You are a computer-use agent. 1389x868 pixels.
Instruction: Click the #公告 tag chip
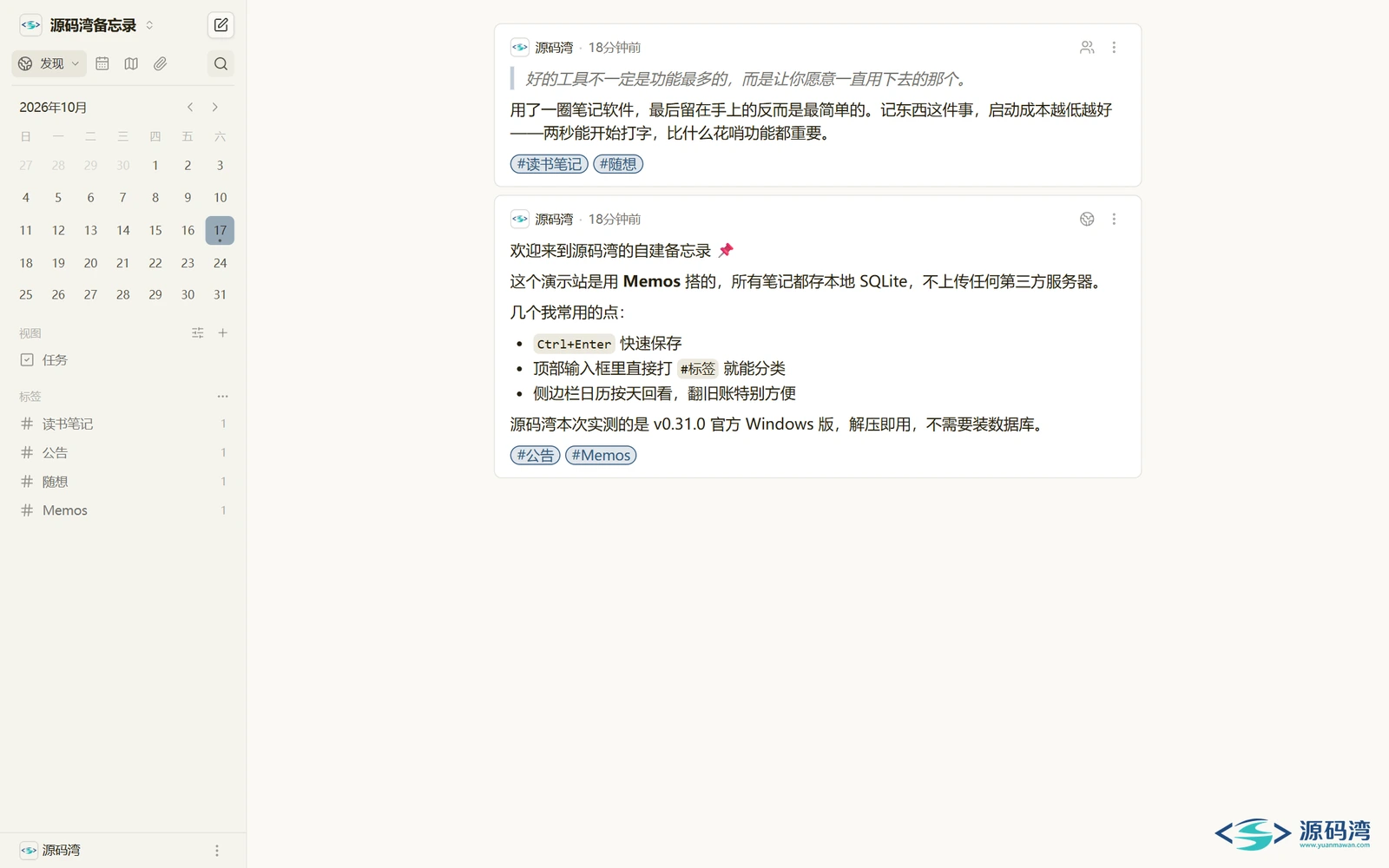[536, 455]
